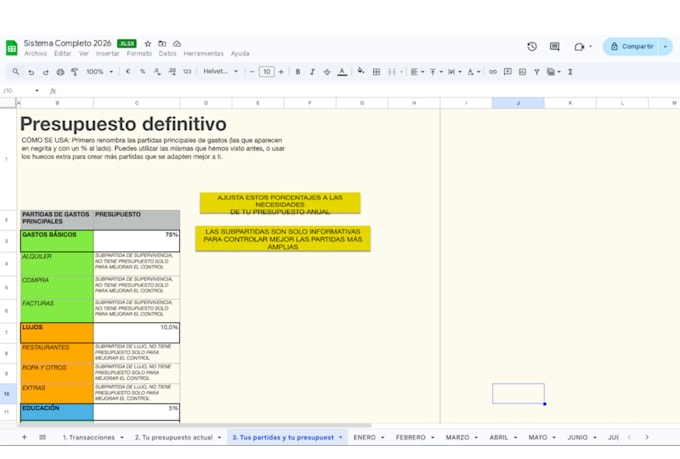Add a new sheet with plus
Viewport: 680px width, 459px height.
pyautogui.click(x=24, y=437)
